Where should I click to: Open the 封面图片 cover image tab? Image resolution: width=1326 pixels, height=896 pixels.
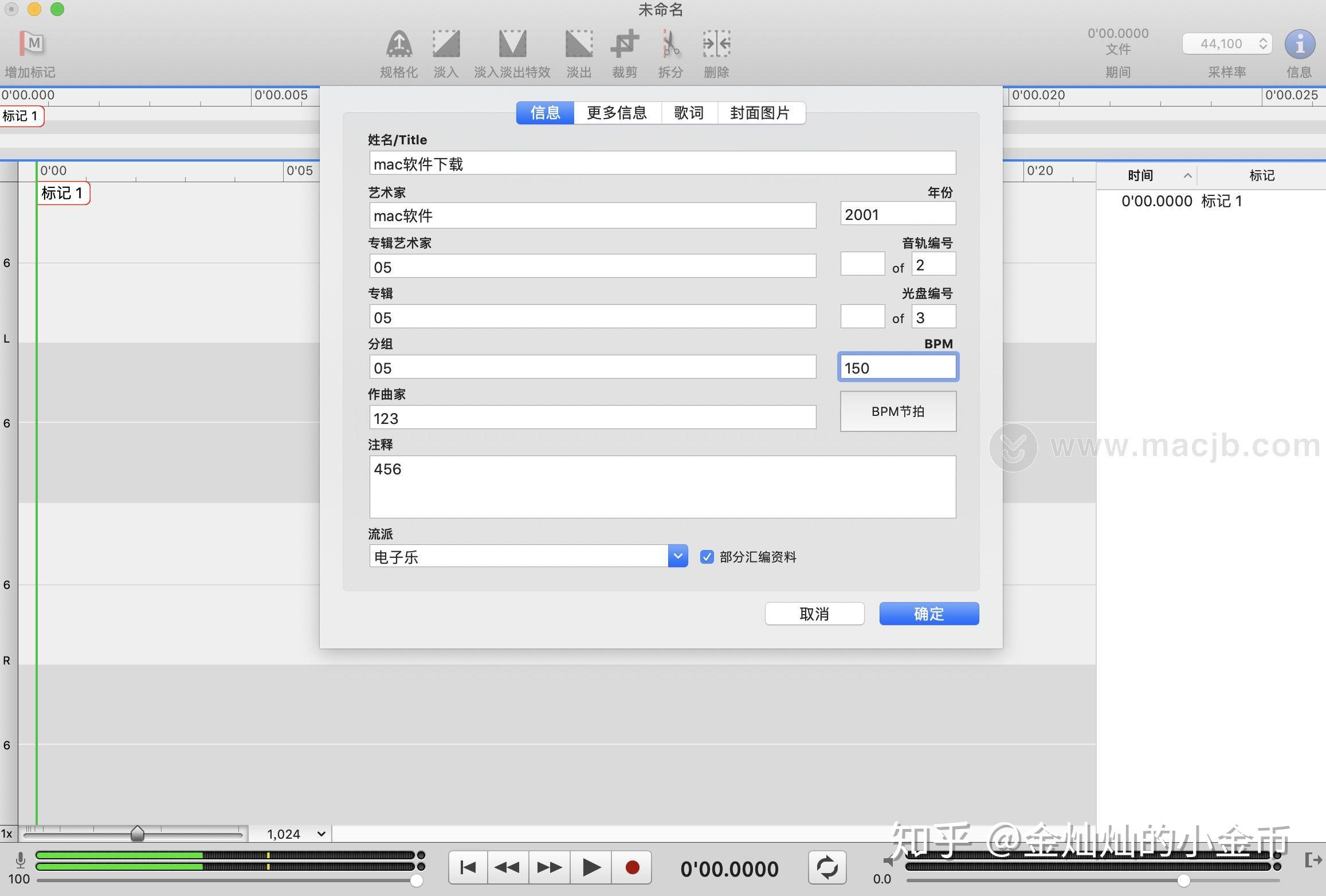tap(762, 112)
